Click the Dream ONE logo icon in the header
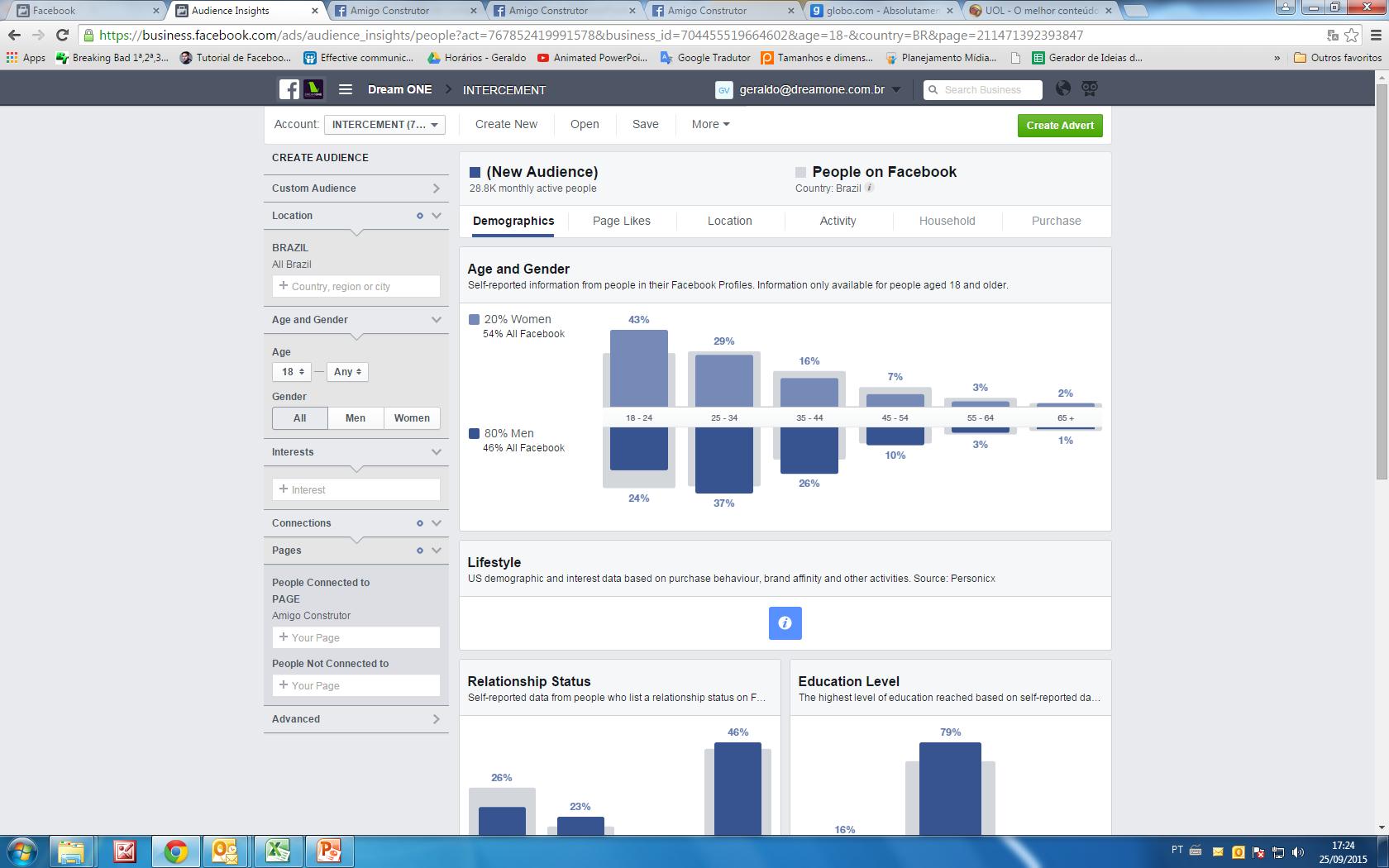This screenshot has width=1389, height=868. [313, 89]
